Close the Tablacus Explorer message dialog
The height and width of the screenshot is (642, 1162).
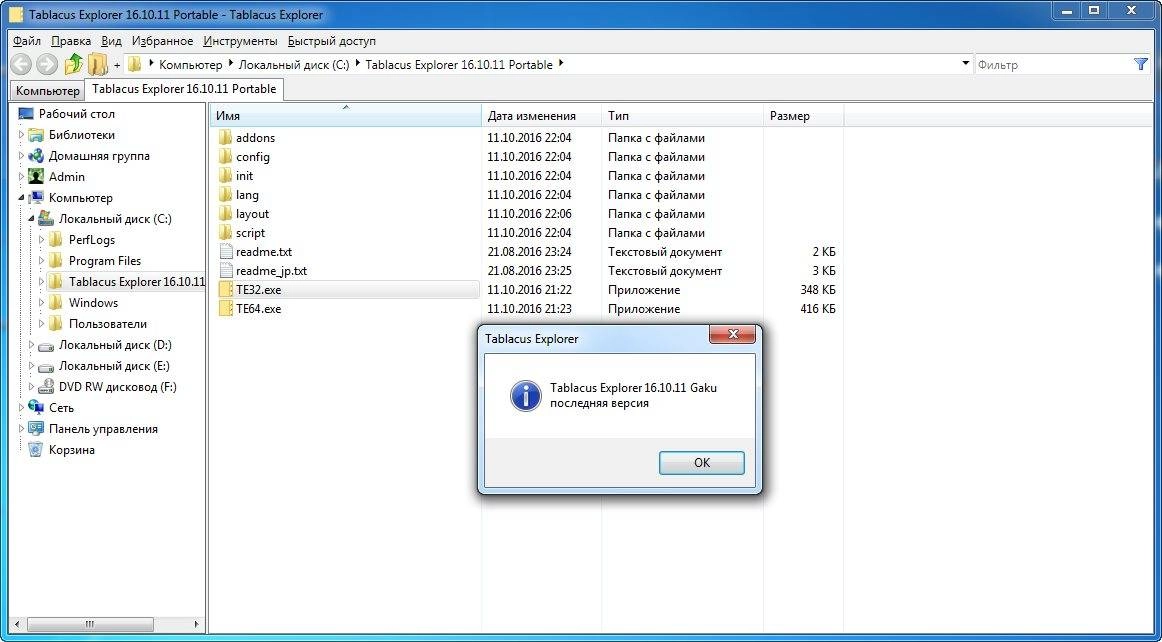point(732,335)
